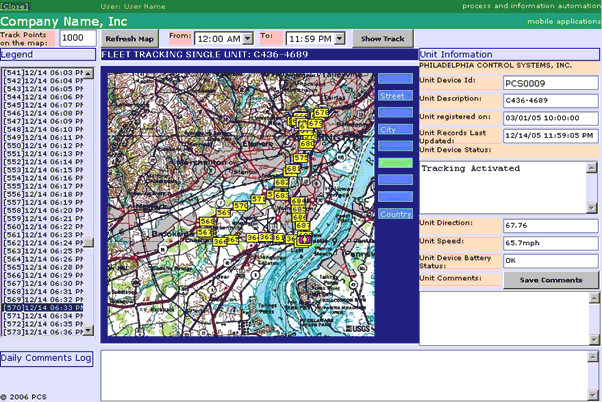Select legend entry [555]12/14 06:17 PM
This screenshot has height=402, width=602.
pyautogui.click(x=43, y=186)
